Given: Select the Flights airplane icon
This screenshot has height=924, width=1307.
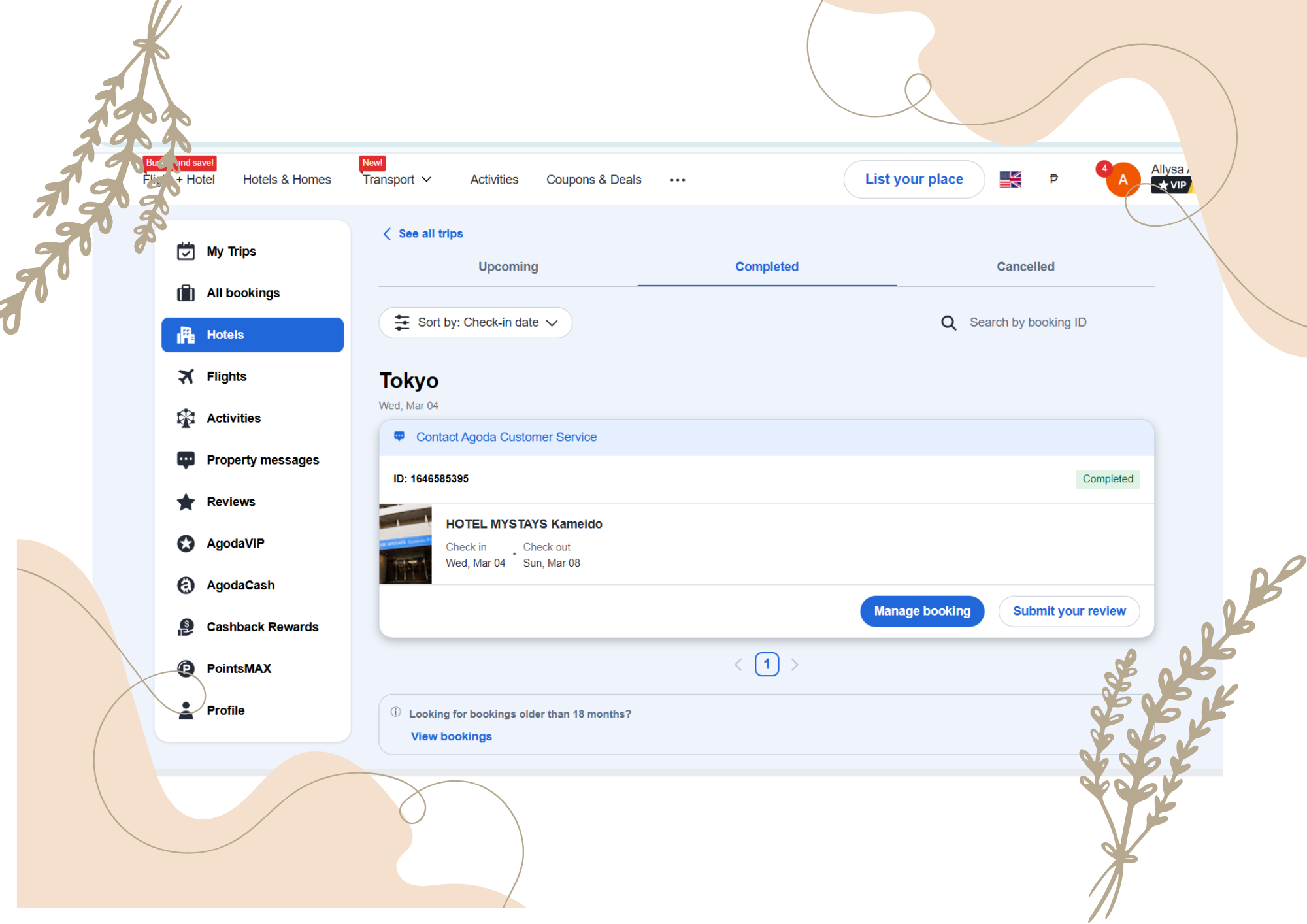Looking at the screenshot, I should pyautogui.click(x=186, y=376).
